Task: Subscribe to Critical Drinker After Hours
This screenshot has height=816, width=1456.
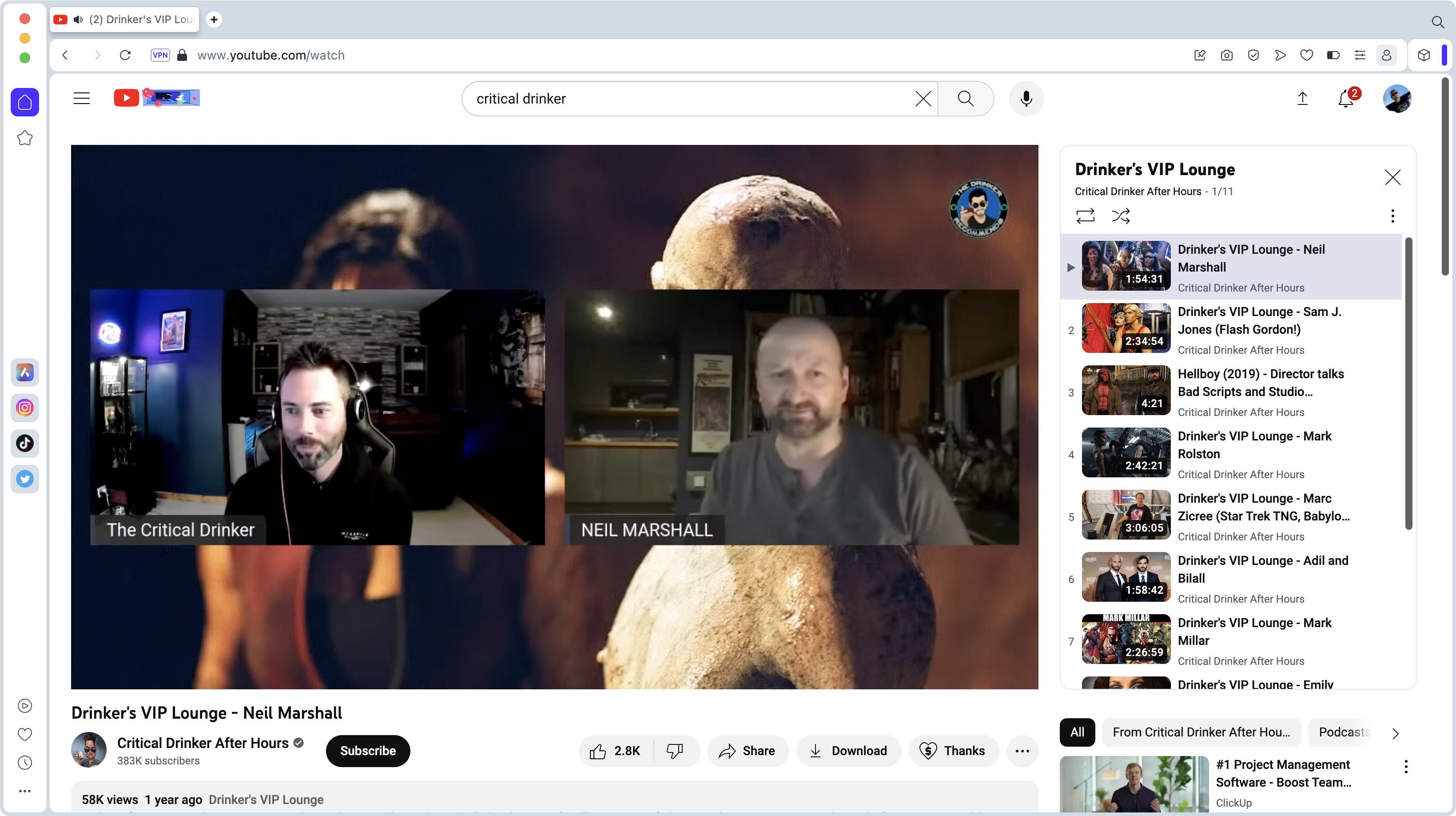Action: tap(368, 751)
